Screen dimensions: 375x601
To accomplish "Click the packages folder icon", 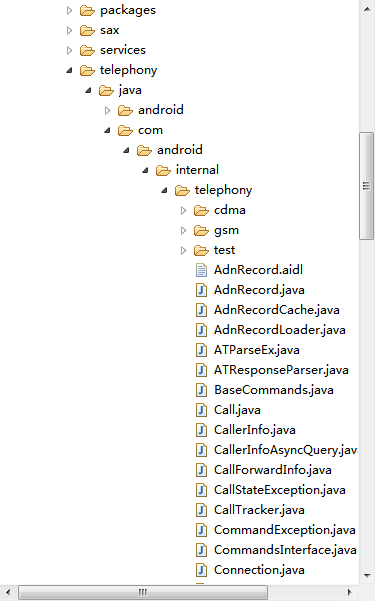I will (x=87, y=11).
